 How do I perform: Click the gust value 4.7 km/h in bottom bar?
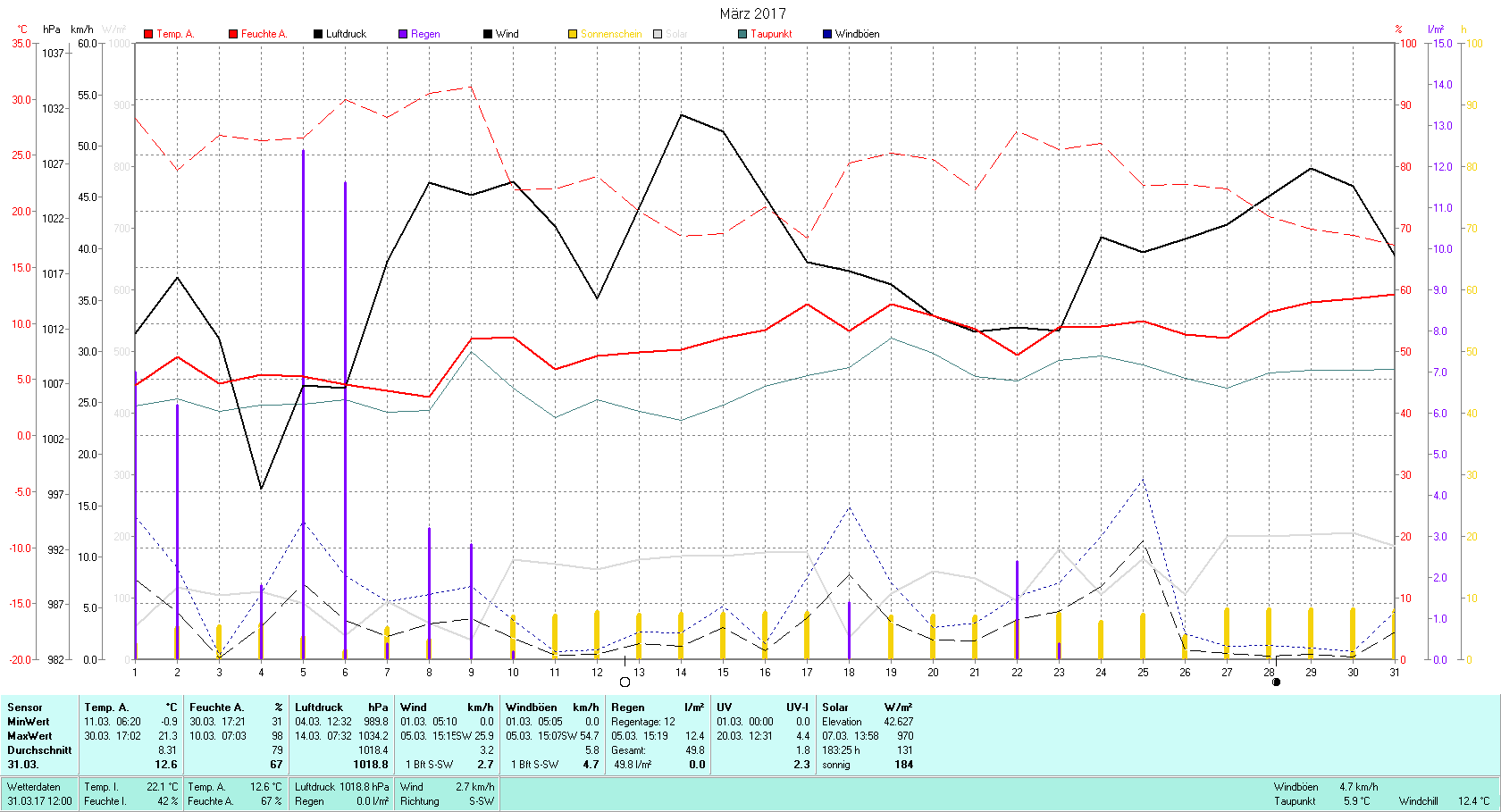click(x=1359, y=787)
